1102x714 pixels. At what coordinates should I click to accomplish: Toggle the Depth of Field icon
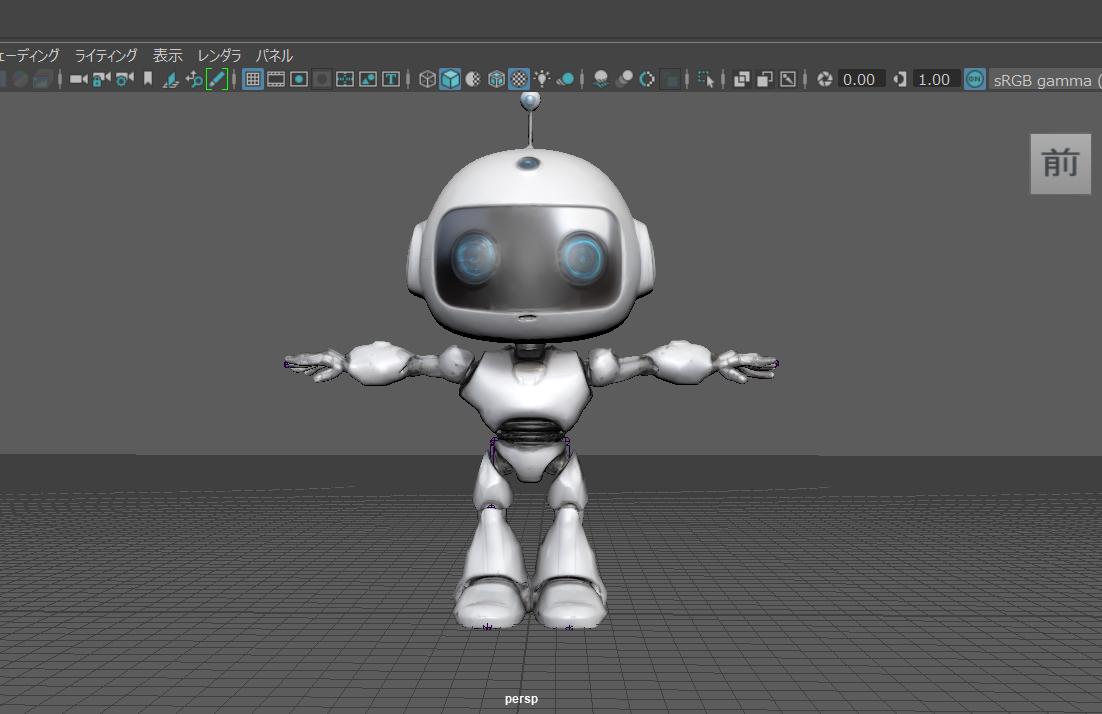(670, 79)
